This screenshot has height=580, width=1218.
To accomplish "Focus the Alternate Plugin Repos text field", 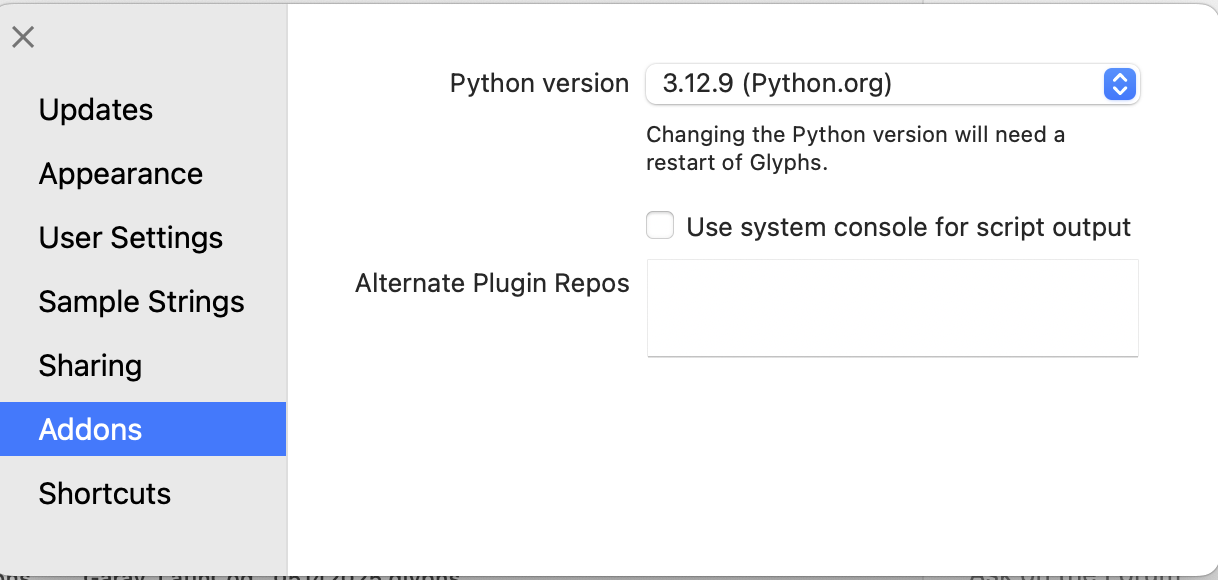I will (892, 307).
